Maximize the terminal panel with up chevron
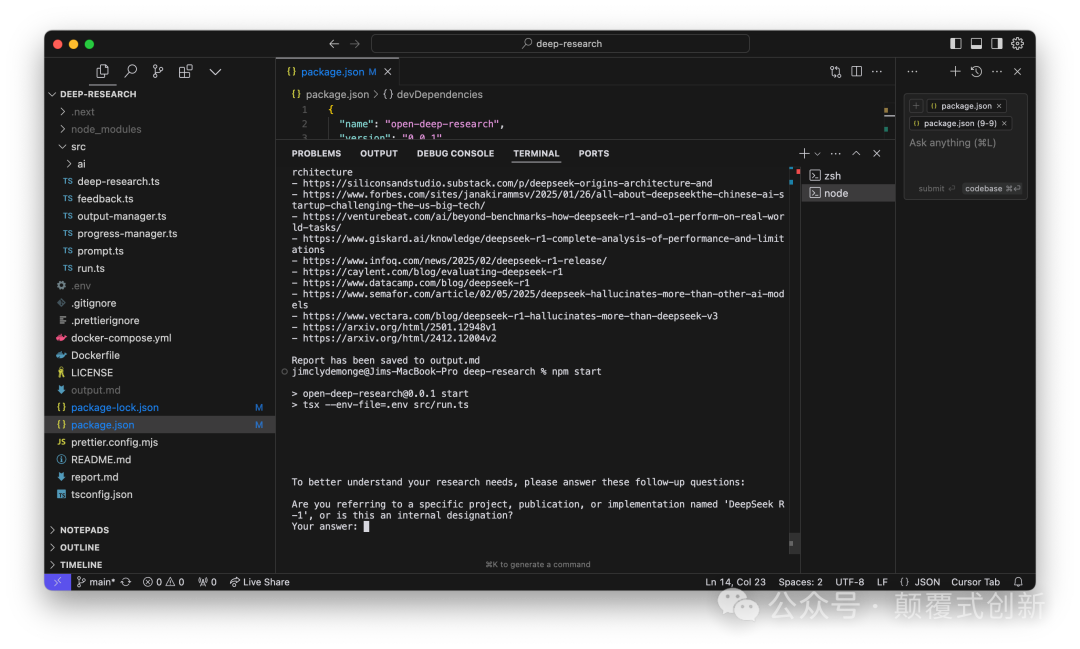This screenshot has height=649, width=1080. coord(856,154)
